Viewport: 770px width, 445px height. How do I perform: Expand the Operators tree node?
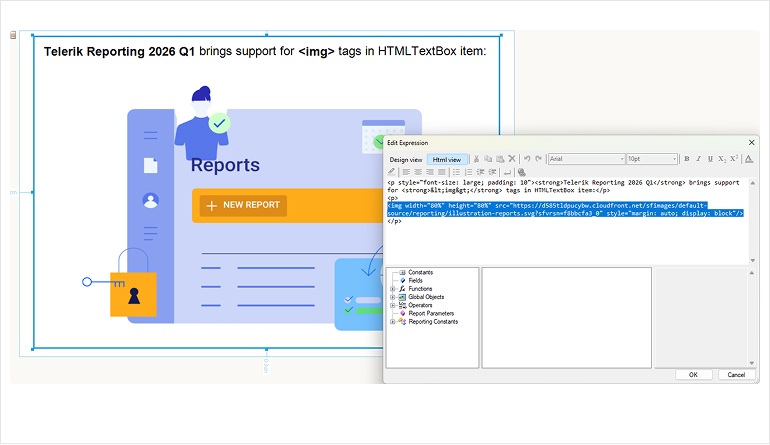392,306
